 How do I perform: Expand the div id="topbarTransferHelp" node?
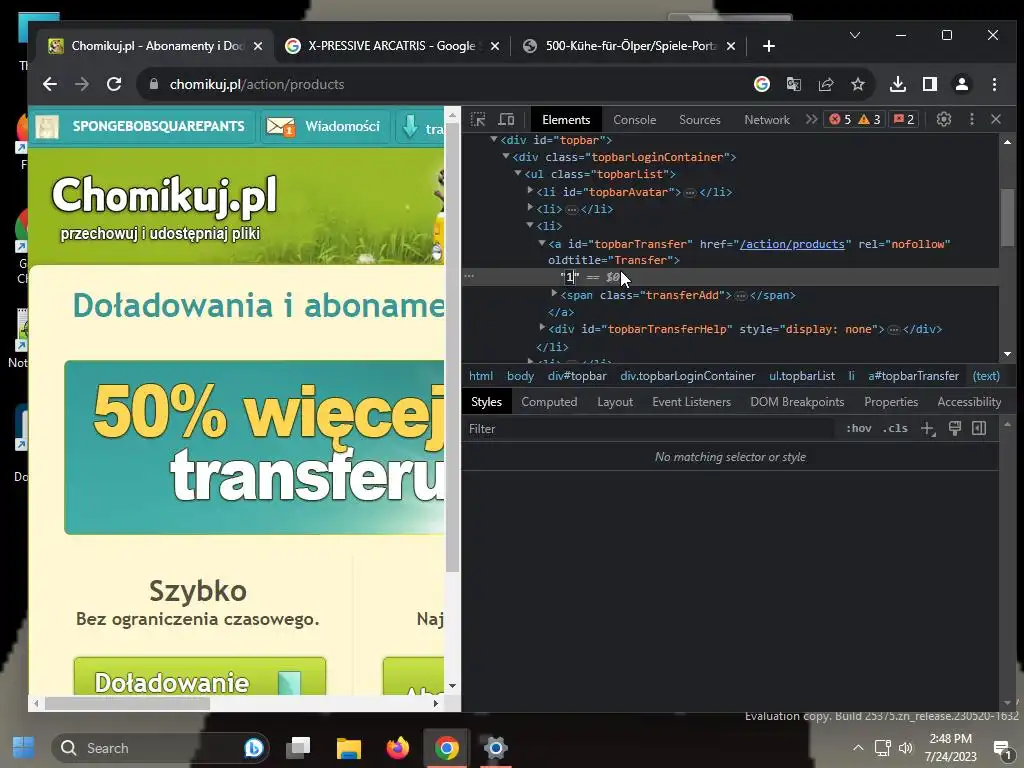[542, 327]
